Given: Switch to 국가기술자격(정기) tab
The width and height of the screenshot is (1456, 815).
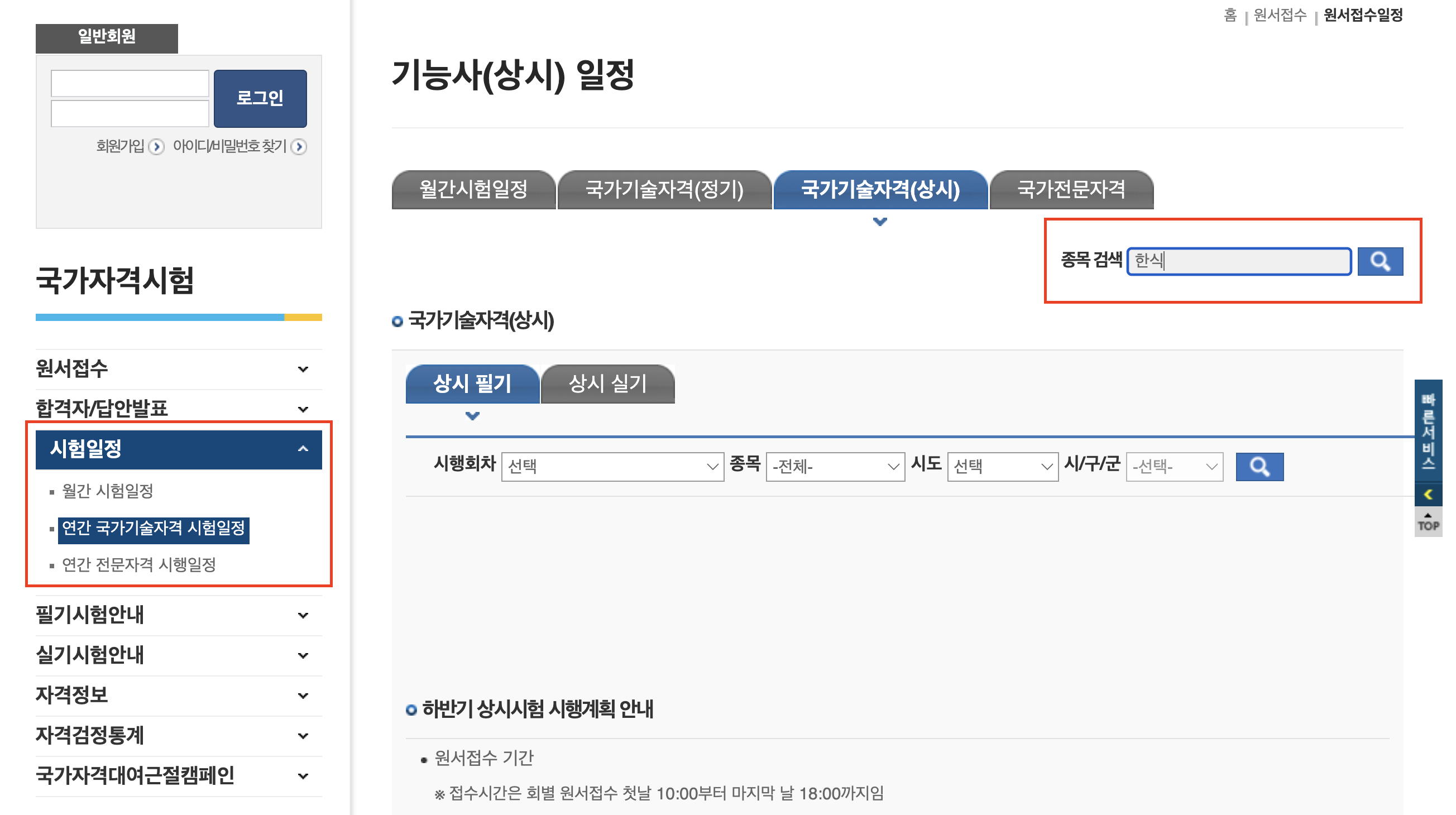Looking at the screenshot, I should coord(664,189).
